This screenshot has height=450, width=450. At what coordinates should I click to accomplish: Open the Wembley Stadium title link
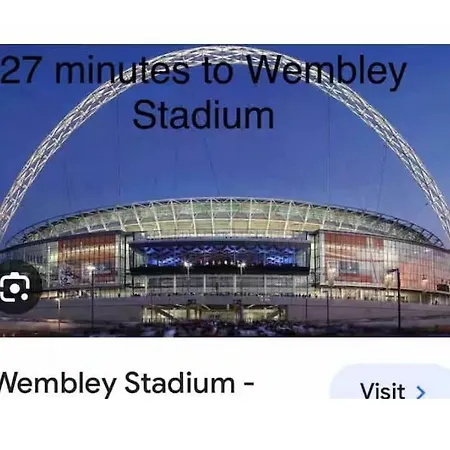coord(127,383)
